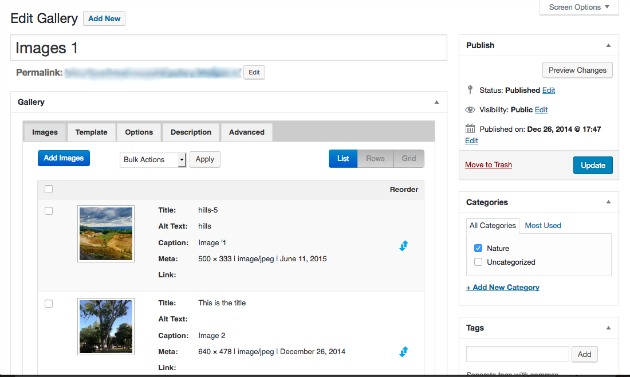Screen dimensions: 630x377
Task: Switch to Rows view
Action: click(375, 159)
